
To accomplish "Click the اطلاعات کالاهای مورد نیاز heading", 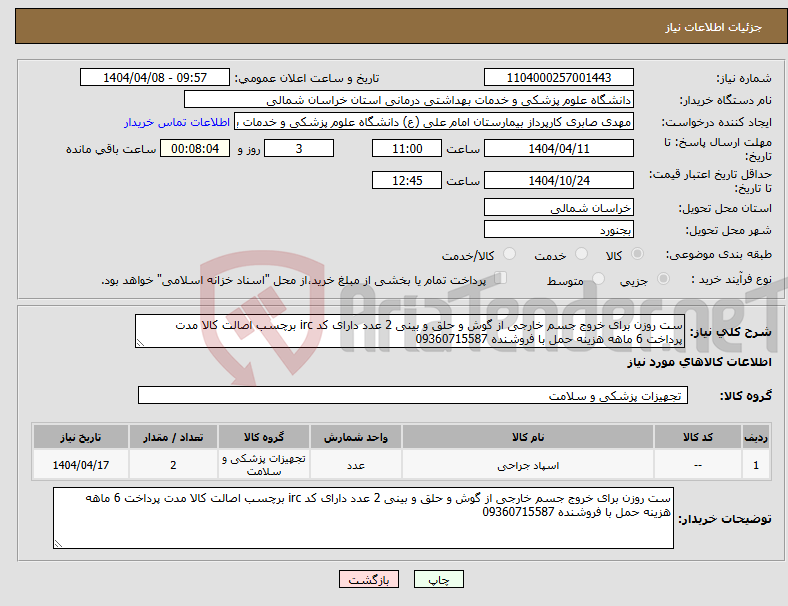I will pos(699,362).
